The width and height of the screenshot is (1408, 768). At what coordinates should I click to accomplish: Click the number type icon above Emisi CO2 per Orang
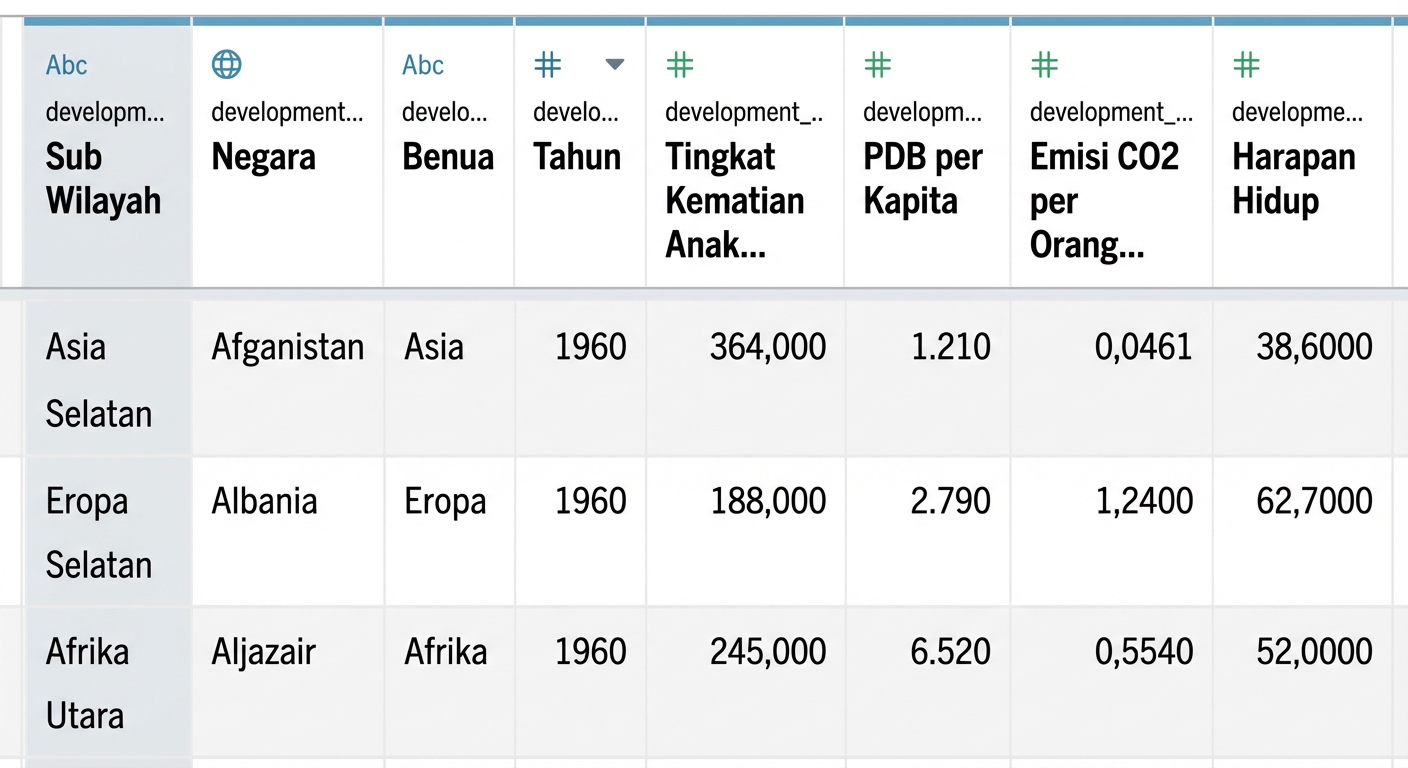(1045, 66)
